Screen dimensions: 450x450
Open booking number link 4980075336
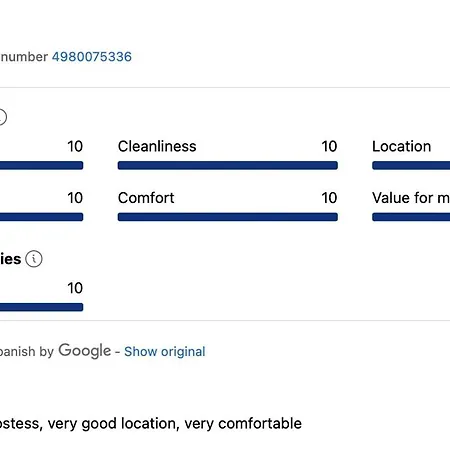[x=92, y=57]
